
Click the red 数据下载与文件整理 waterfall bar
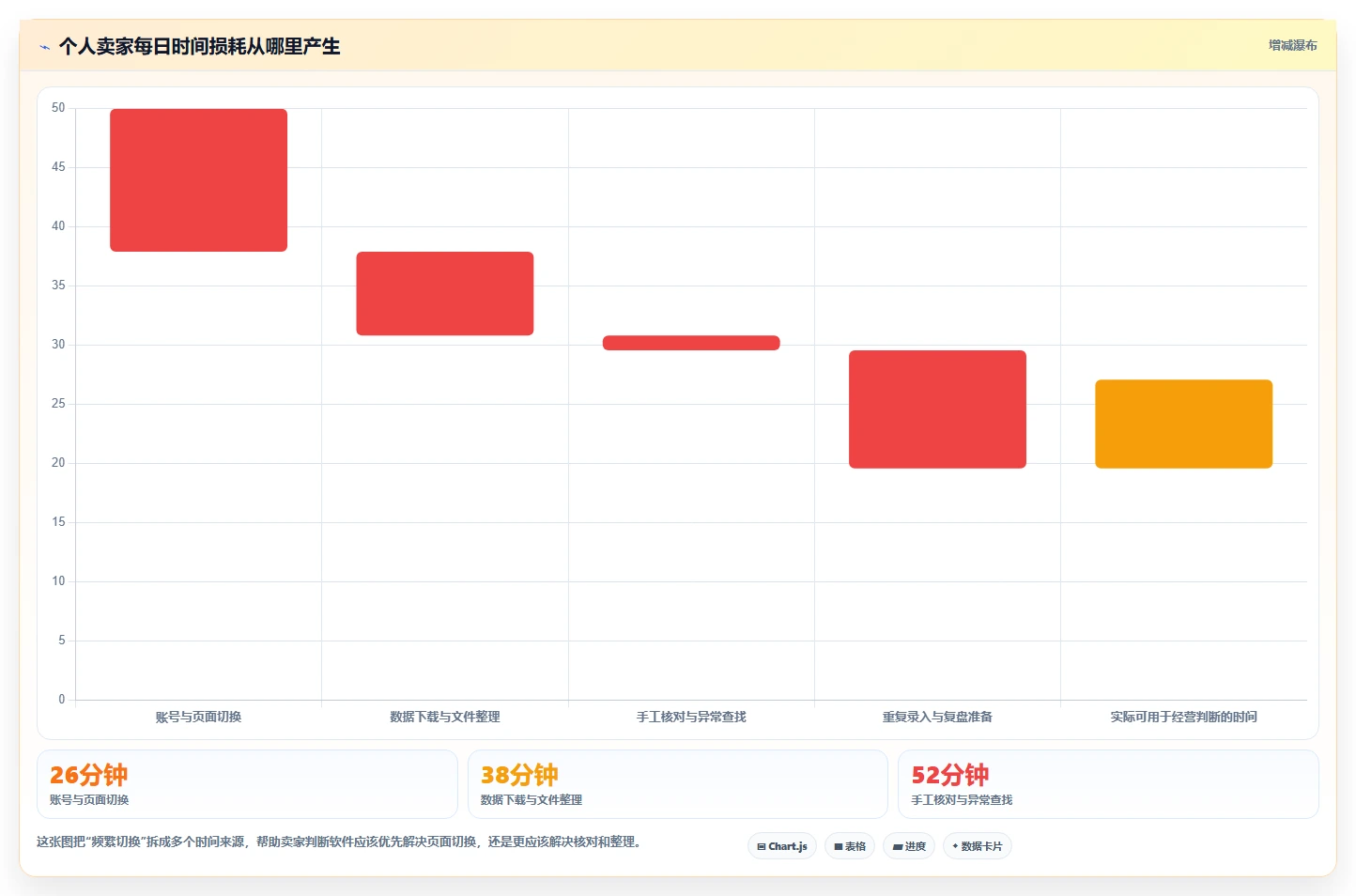[x=445, y=293]
